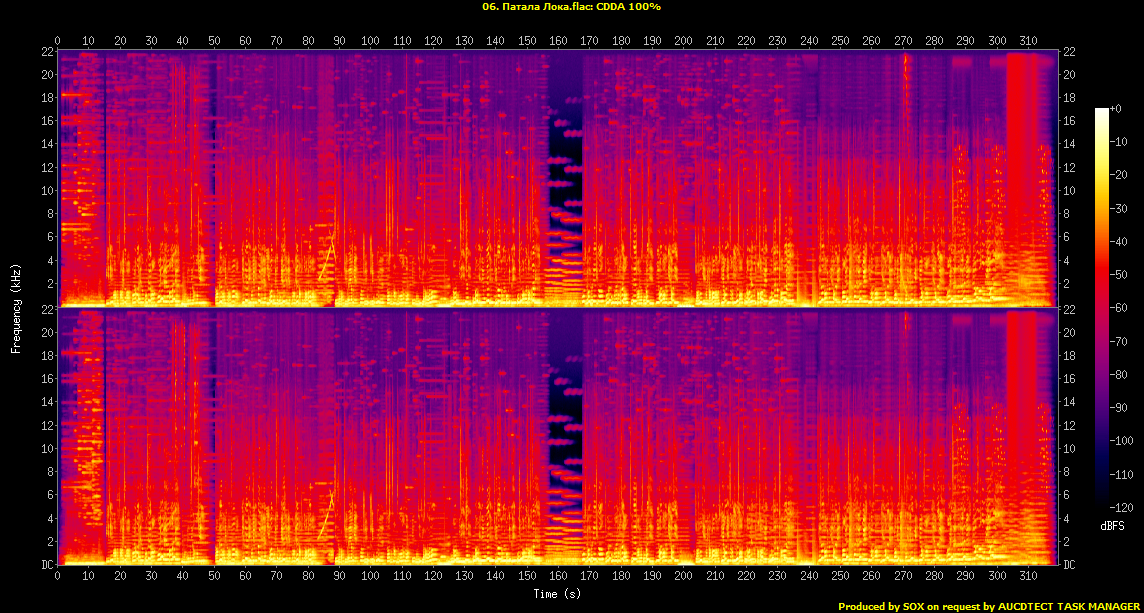Viewport: 1144px width, 613px height.
Task: Select the "-110" value on the color scale
Action: tap(1120, 474)
